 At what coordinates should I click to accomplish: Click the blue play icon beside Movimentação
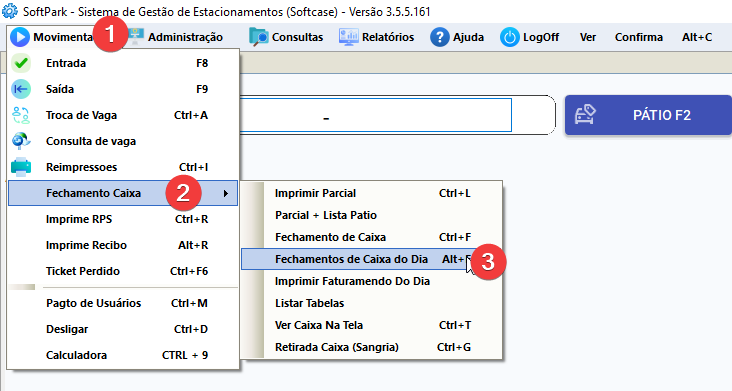(x=20, y=37)
